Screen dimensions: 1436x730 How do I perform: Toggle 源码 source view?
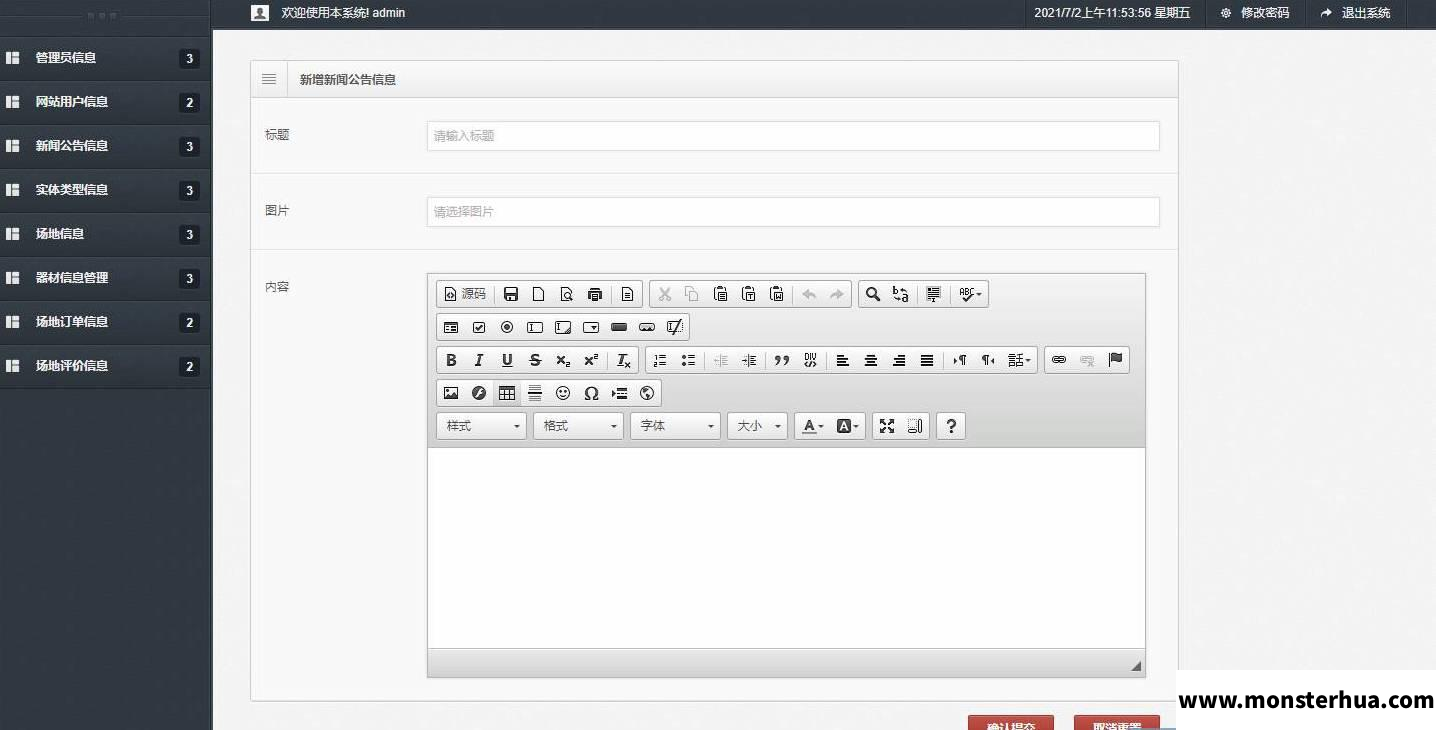(465, 294)
